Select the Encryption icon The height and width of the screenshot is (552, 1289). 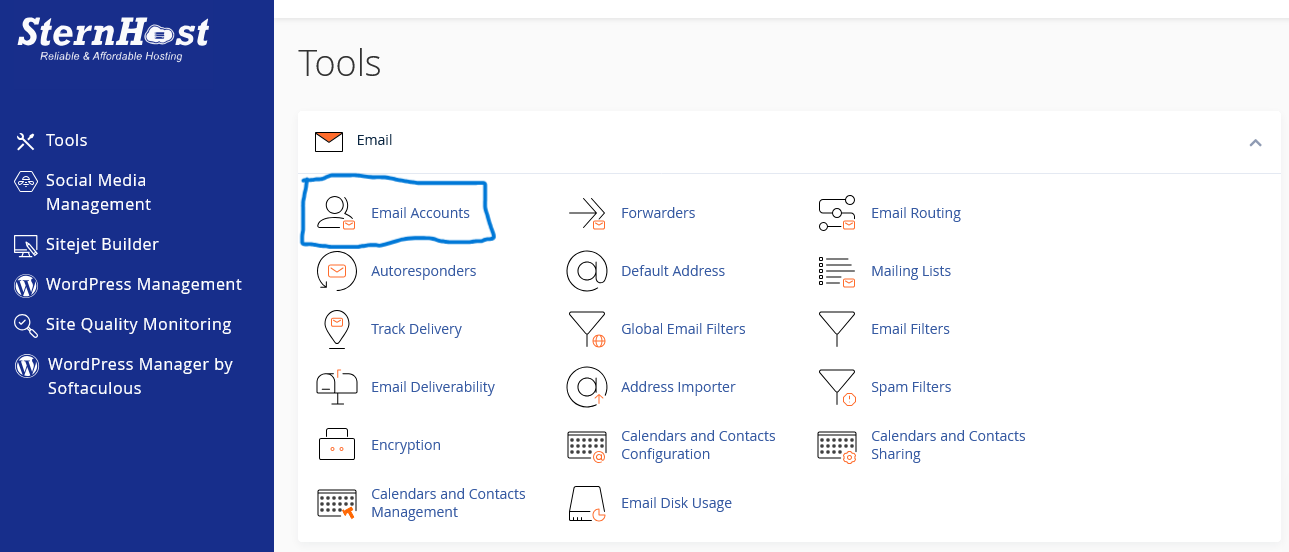click(x=336, y=445)
